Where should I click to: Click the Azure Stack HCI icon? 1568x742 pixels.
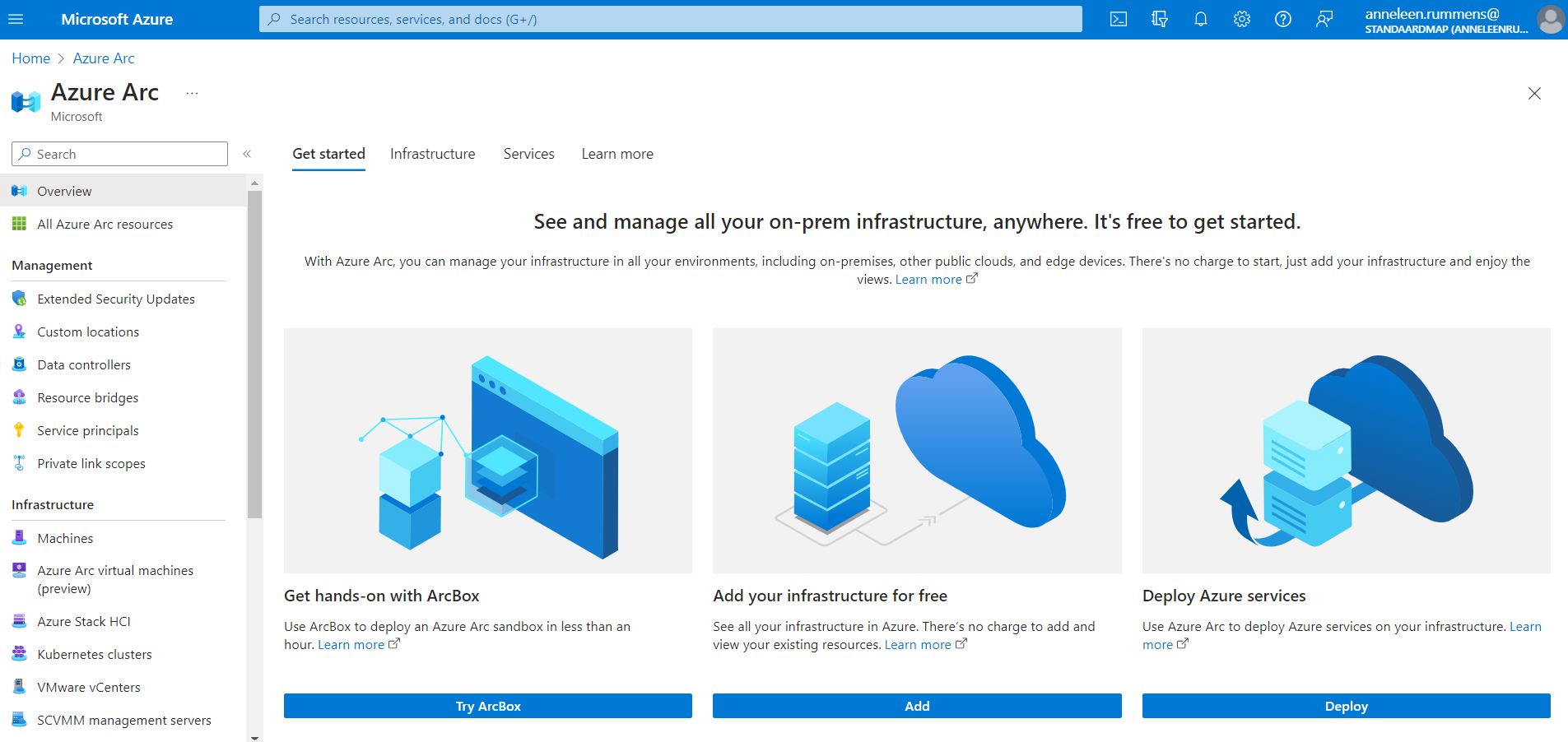[19, 621]
